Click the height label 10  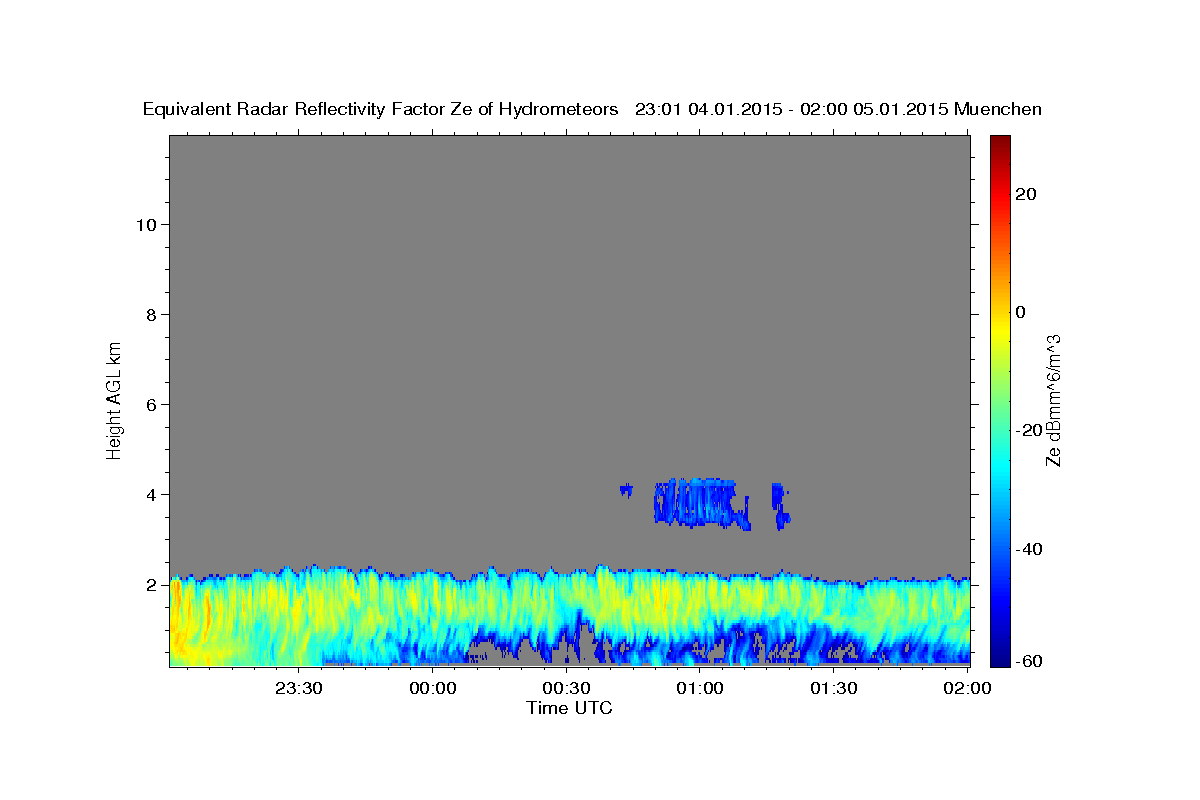click(146, 224)
